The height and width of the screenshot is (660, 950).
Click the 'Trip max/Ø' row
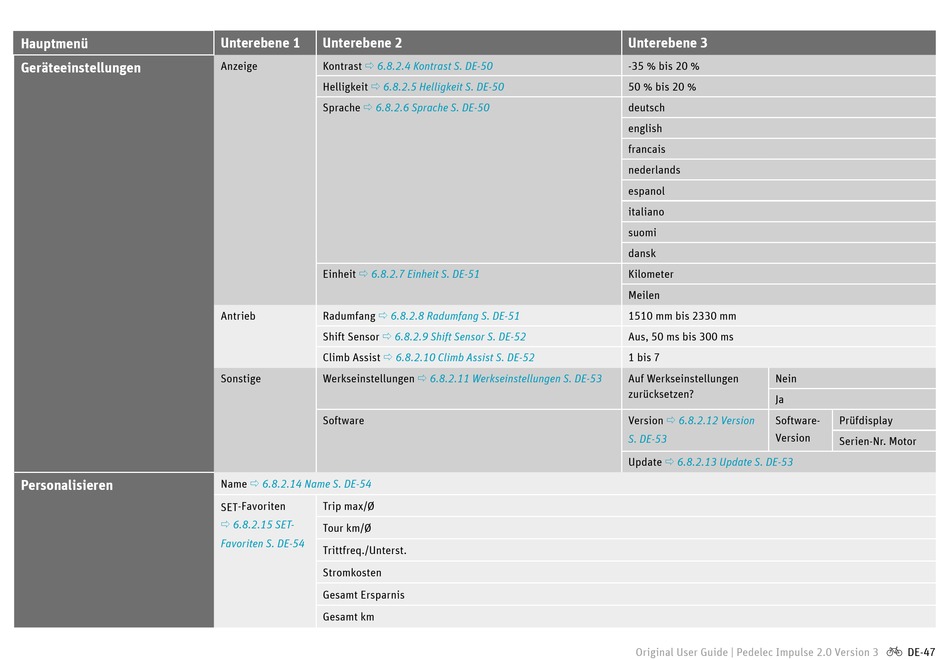626,506
